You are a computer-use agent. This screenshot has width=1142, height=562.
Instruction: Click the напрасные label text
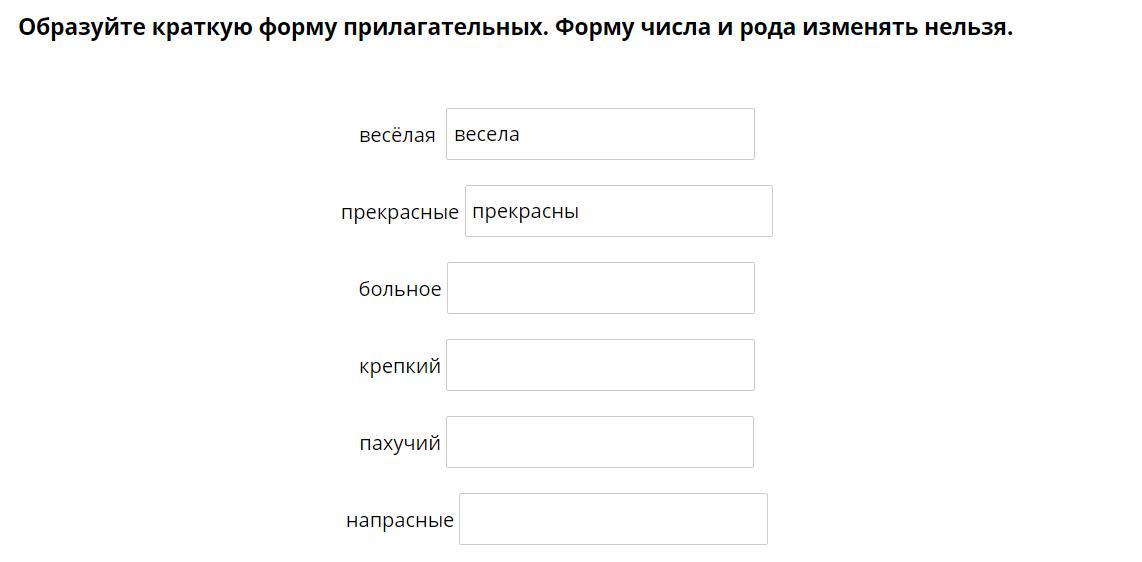(x=400, y=521)
